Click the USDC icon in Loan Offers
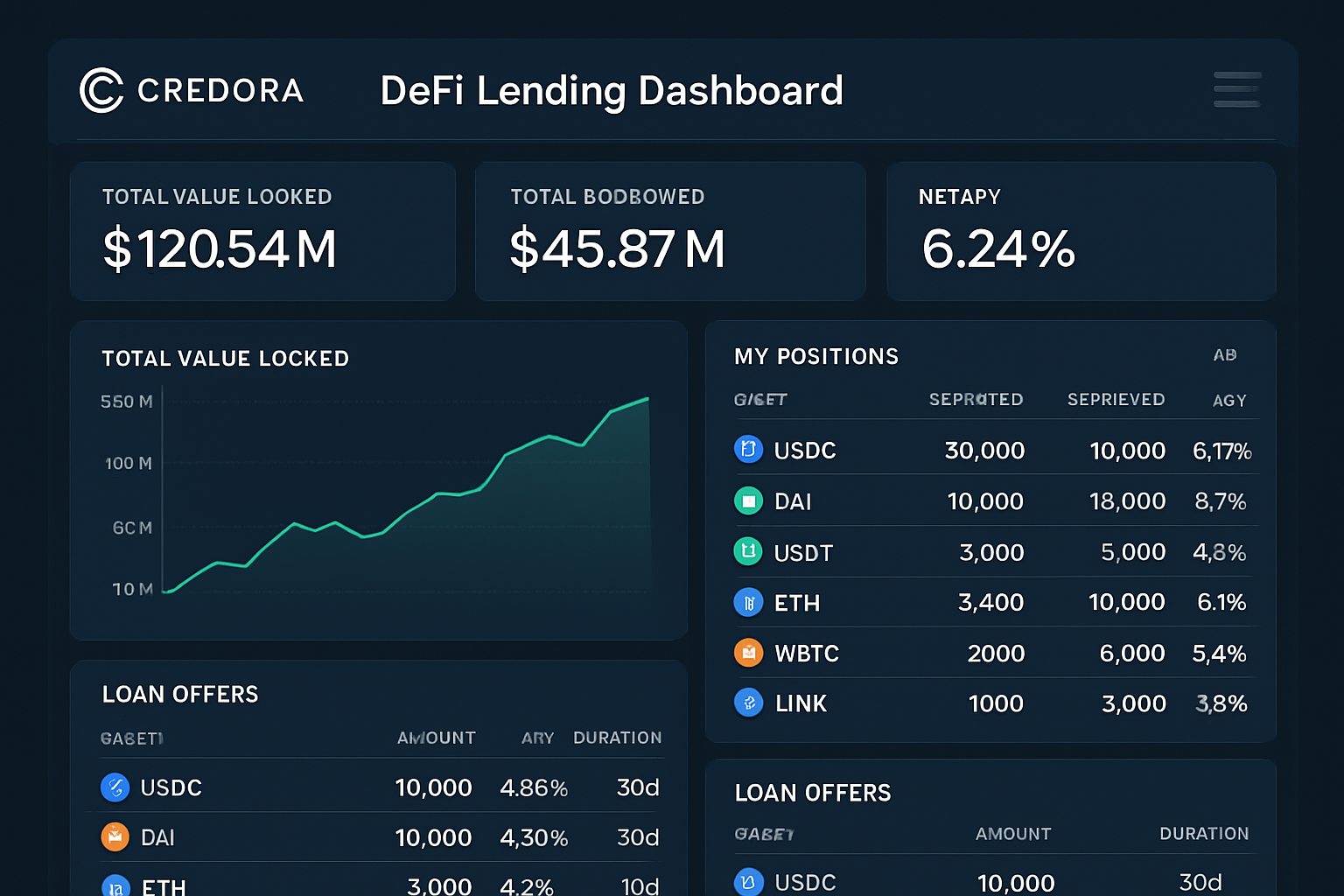The image size is (1344, 896). 115,787
